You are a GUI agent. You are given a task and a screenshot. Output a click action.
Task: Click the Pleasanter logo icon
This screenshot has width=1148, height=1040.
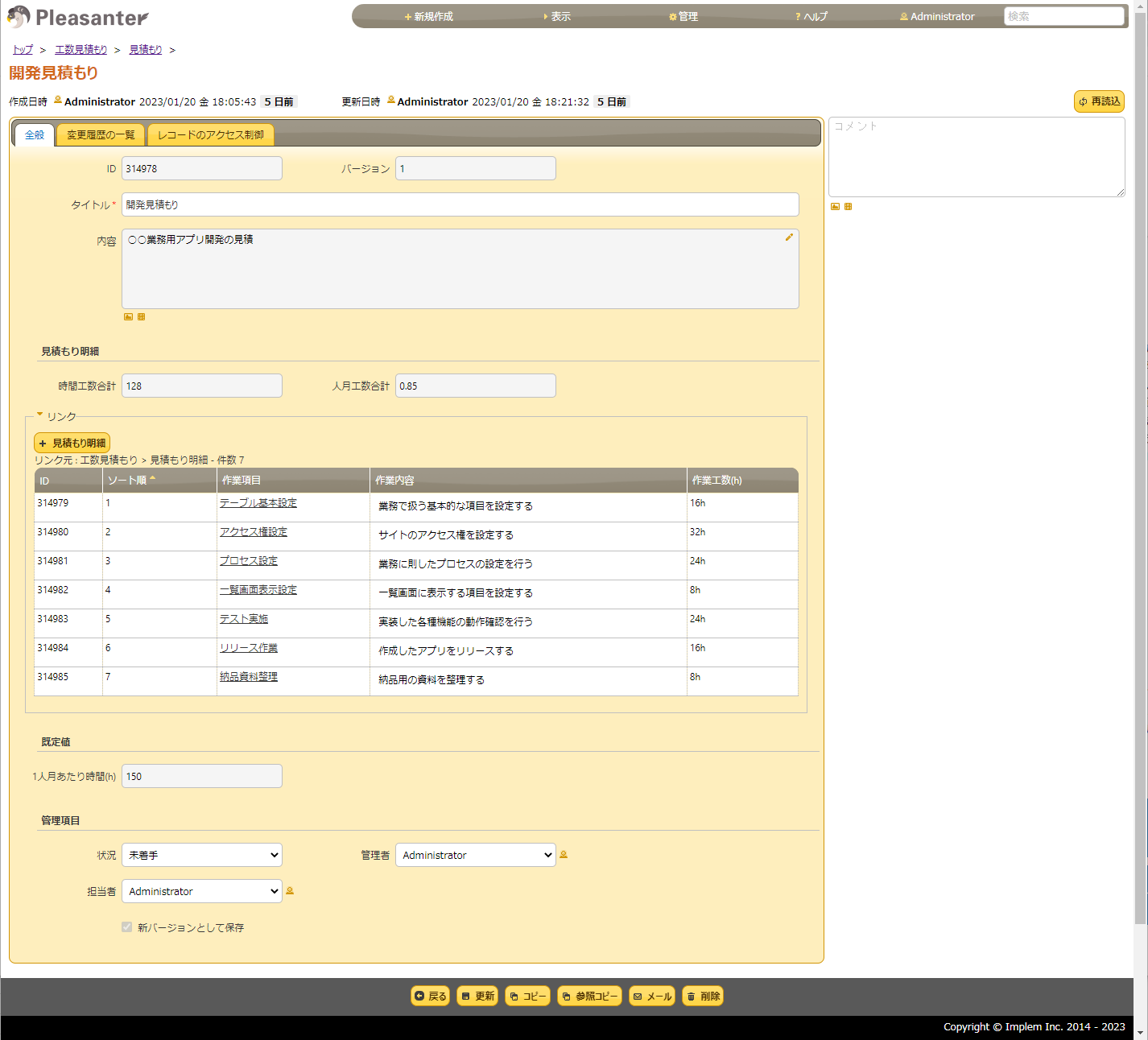[19, 16]
